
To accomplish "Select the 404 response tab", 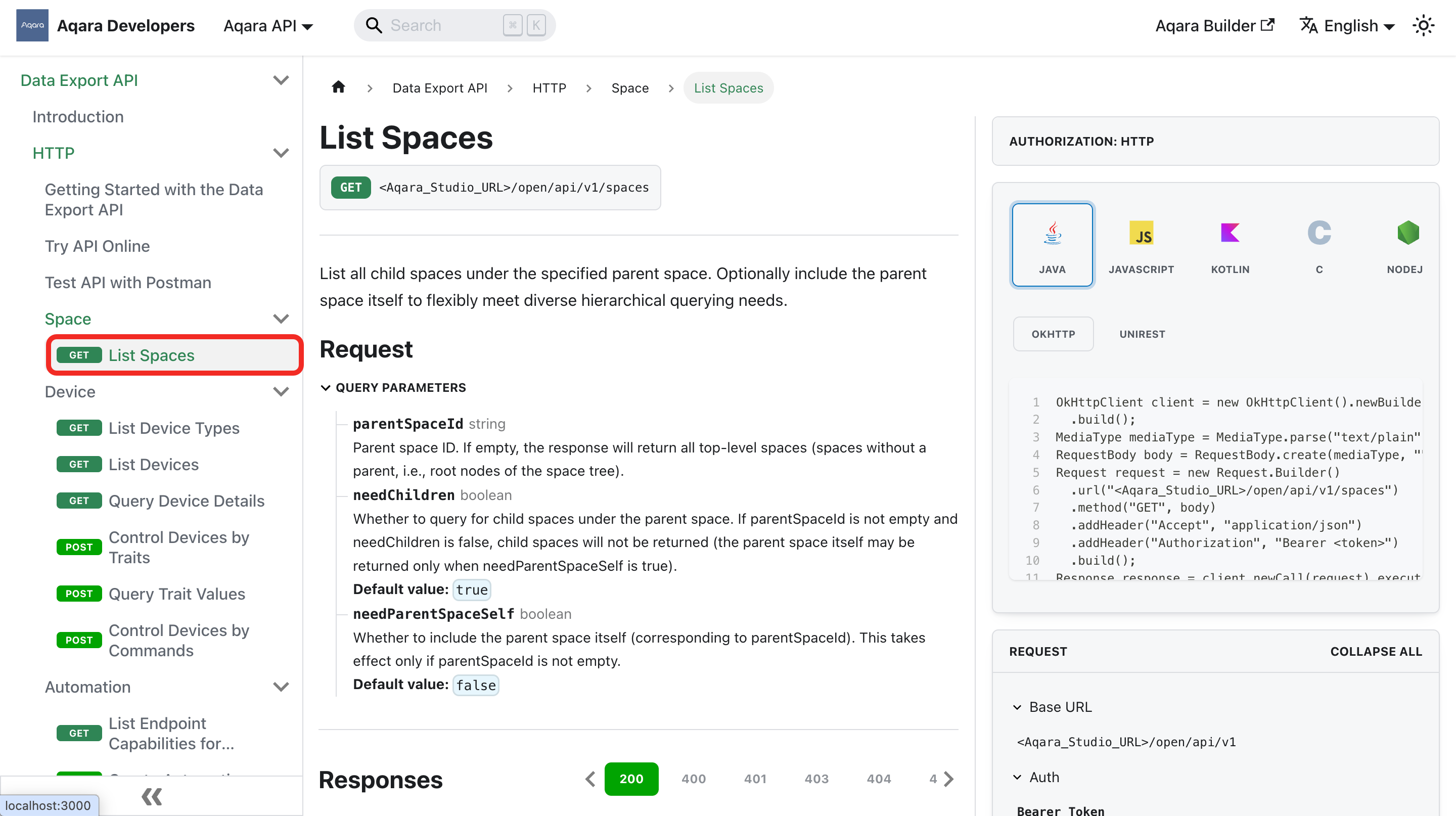I will pos(878,779).
